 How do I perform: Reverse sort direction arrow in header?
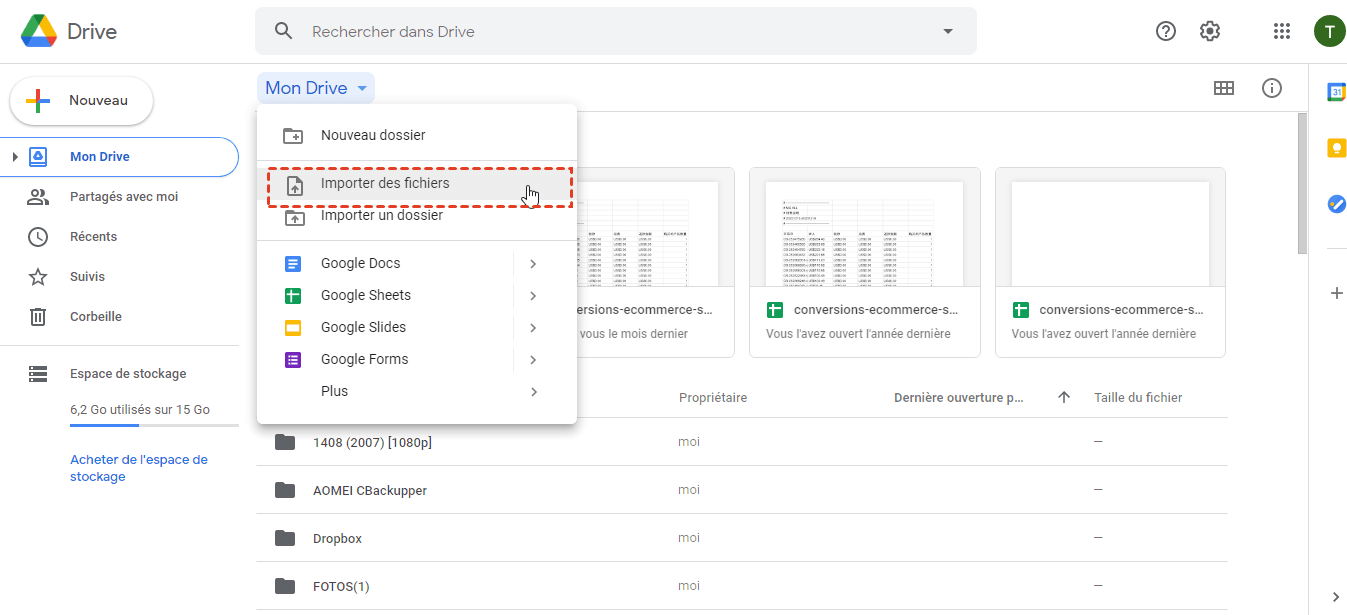pyautogui.click(x=1064, y=398)
